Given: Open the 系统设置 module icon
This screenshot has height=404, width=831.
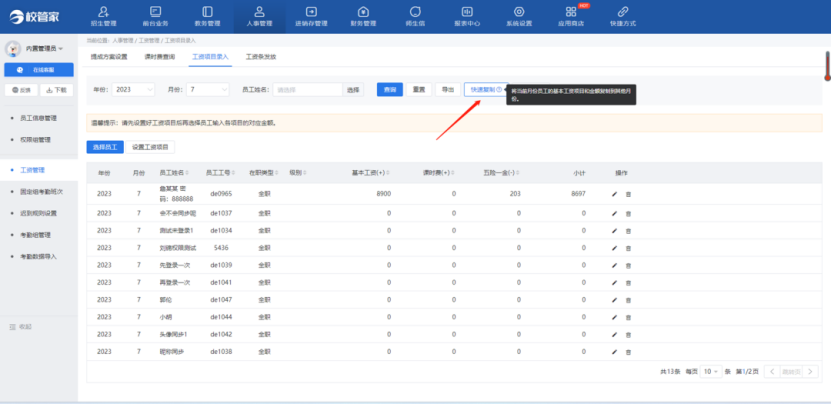Looking at the screenshot, I should tap(518, 13).
